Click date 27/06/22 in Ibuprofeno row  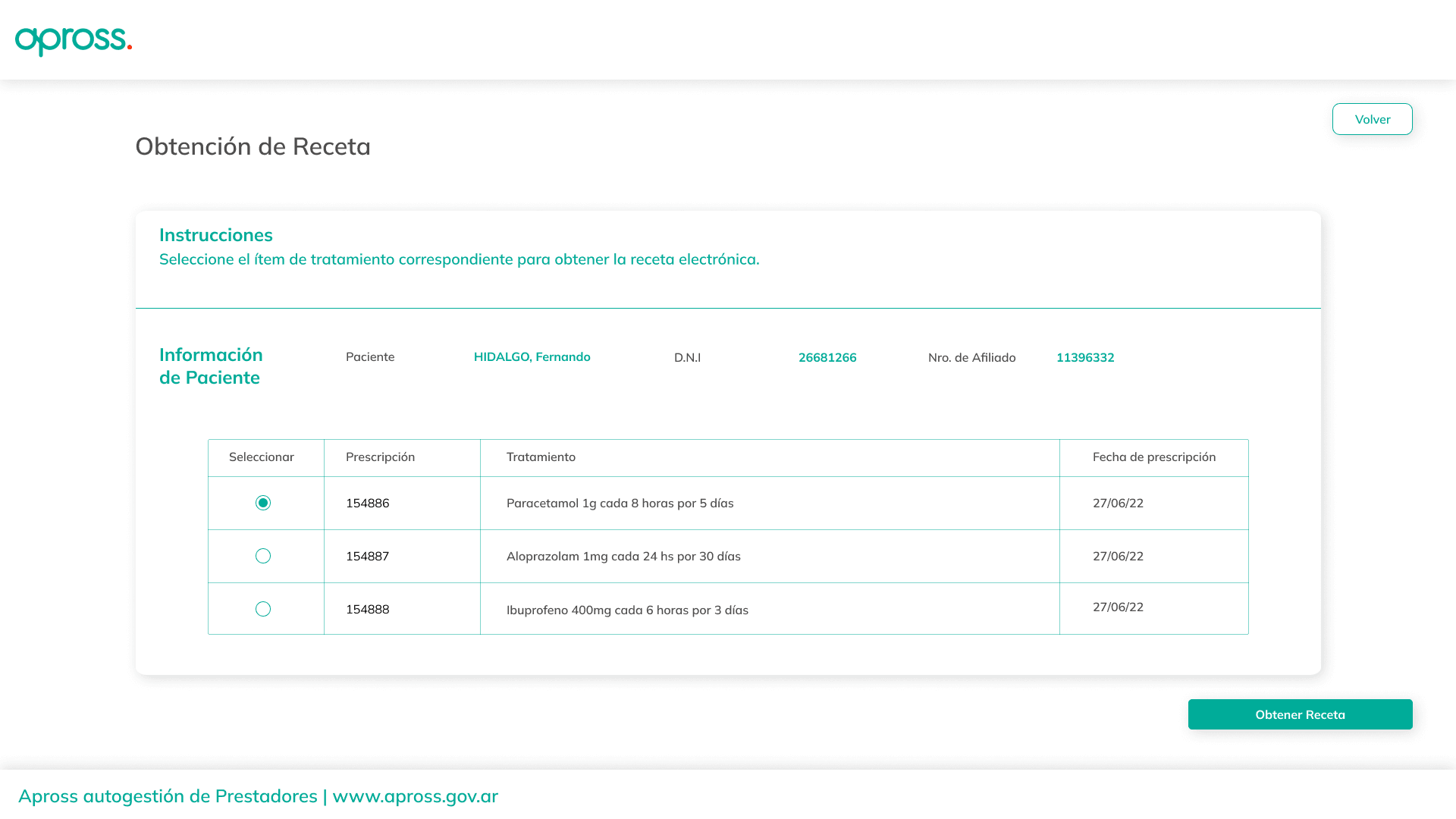[1118, 607]
